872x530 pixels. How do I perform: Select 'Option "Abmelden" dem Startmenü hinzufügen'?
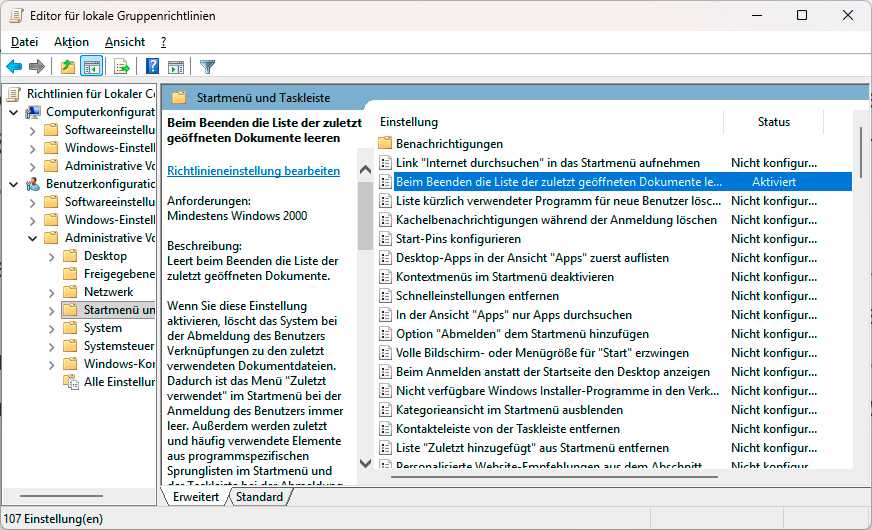[x=522, y=334]
